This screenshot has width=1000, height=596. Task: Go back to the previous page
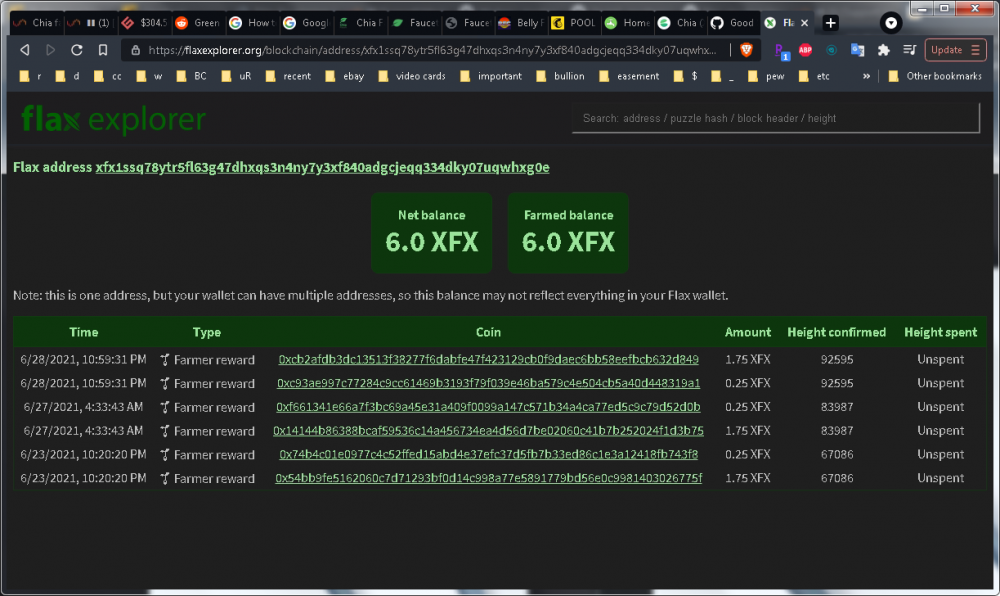(25, 50)
